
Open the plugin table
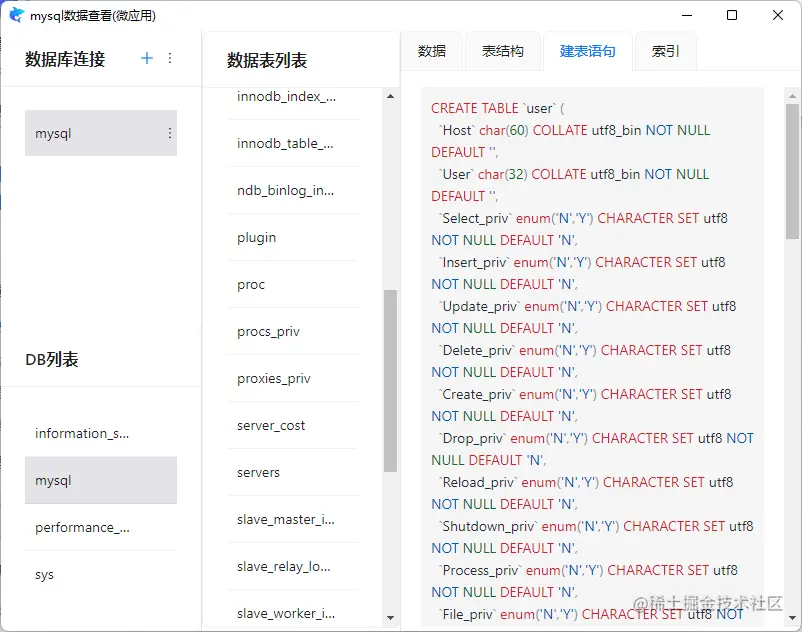(x=293, y=238)
